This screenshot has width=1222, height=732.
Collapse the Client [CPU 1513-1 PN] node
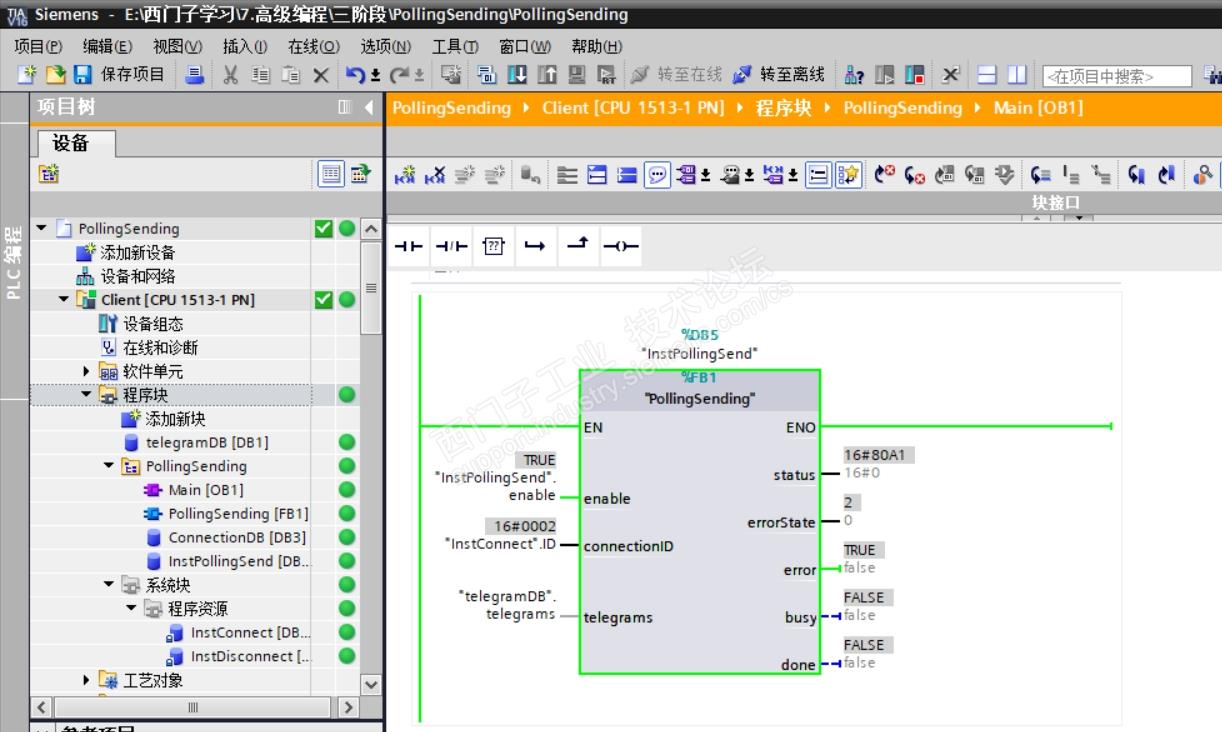pos(64,299)
